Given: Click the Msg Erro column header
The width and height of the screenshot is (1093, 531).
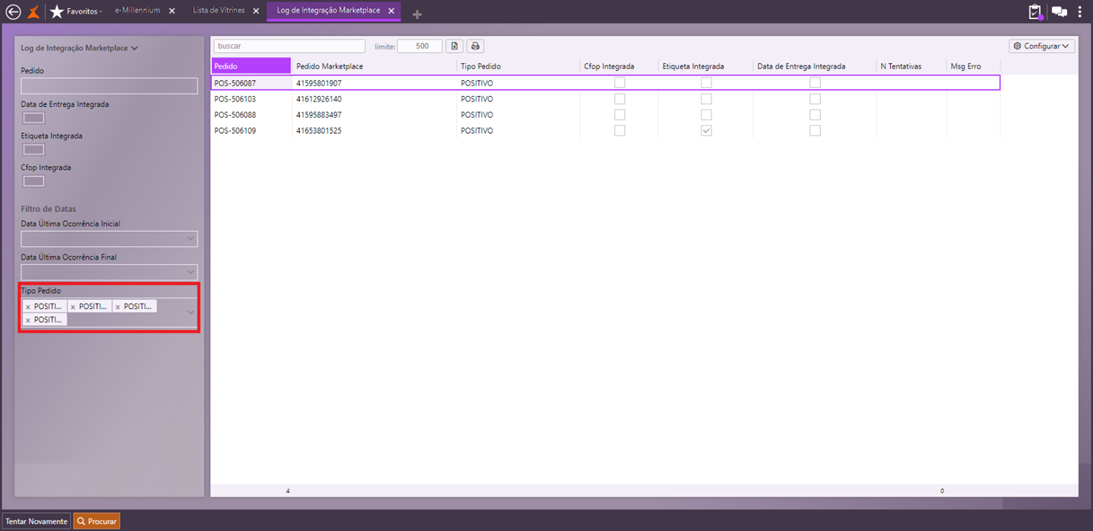Looking at the screenshot, I should tap(973, 66).
